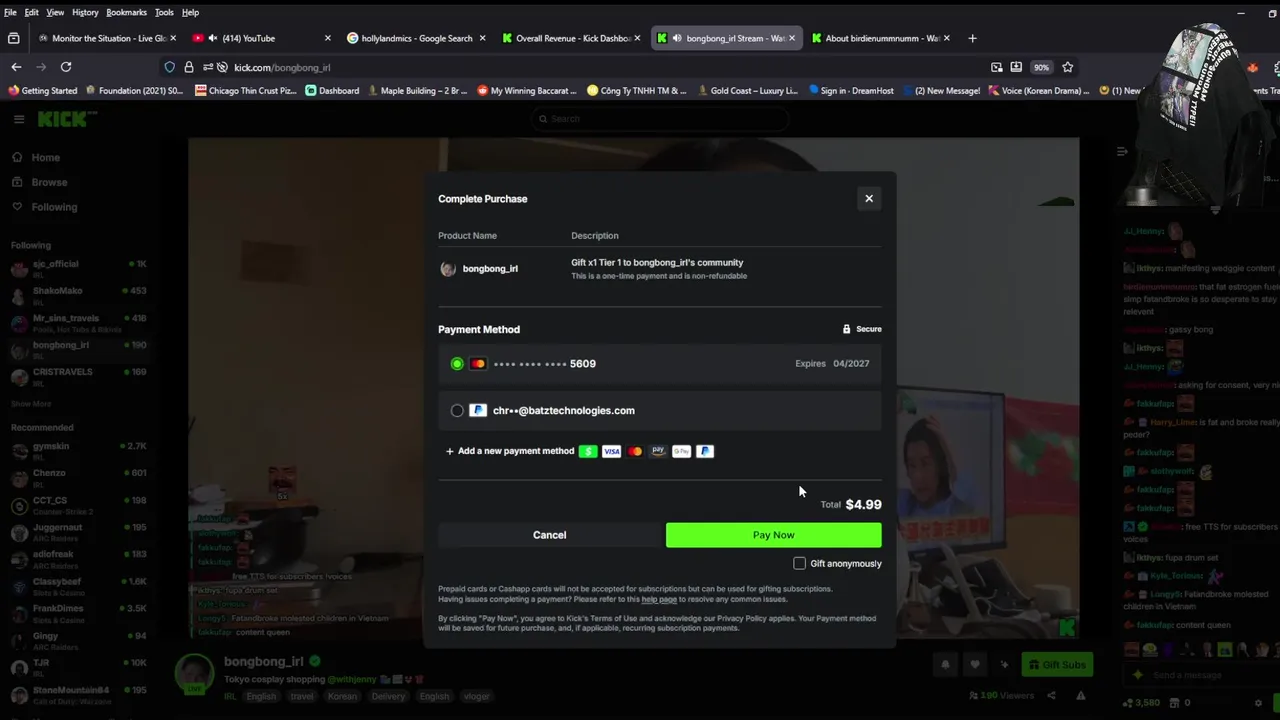Mute the bongbong_irl Stream tab audio
This screenshot has width=1280, height=720.
[x=677, y=38]
